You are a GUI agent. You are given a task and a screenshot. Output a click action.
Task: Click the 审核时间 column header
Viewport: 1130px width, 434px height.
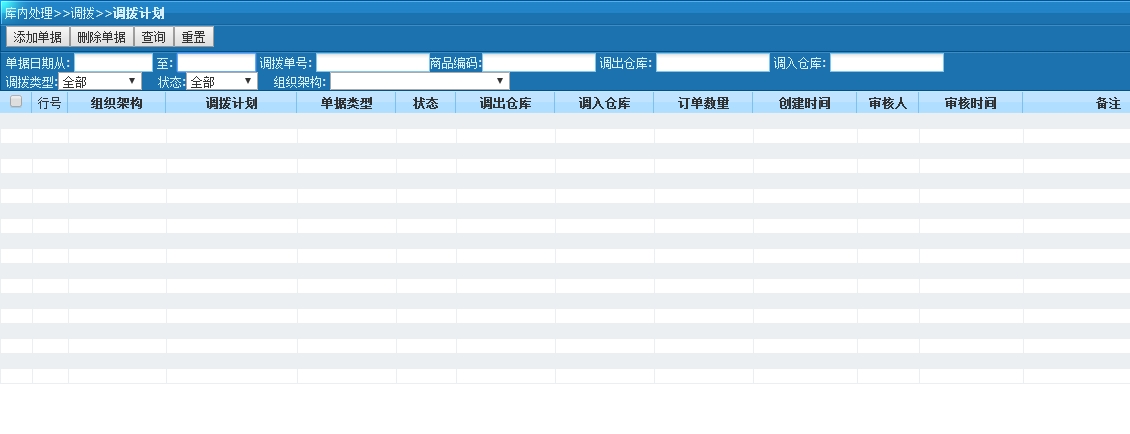[971, 103]
